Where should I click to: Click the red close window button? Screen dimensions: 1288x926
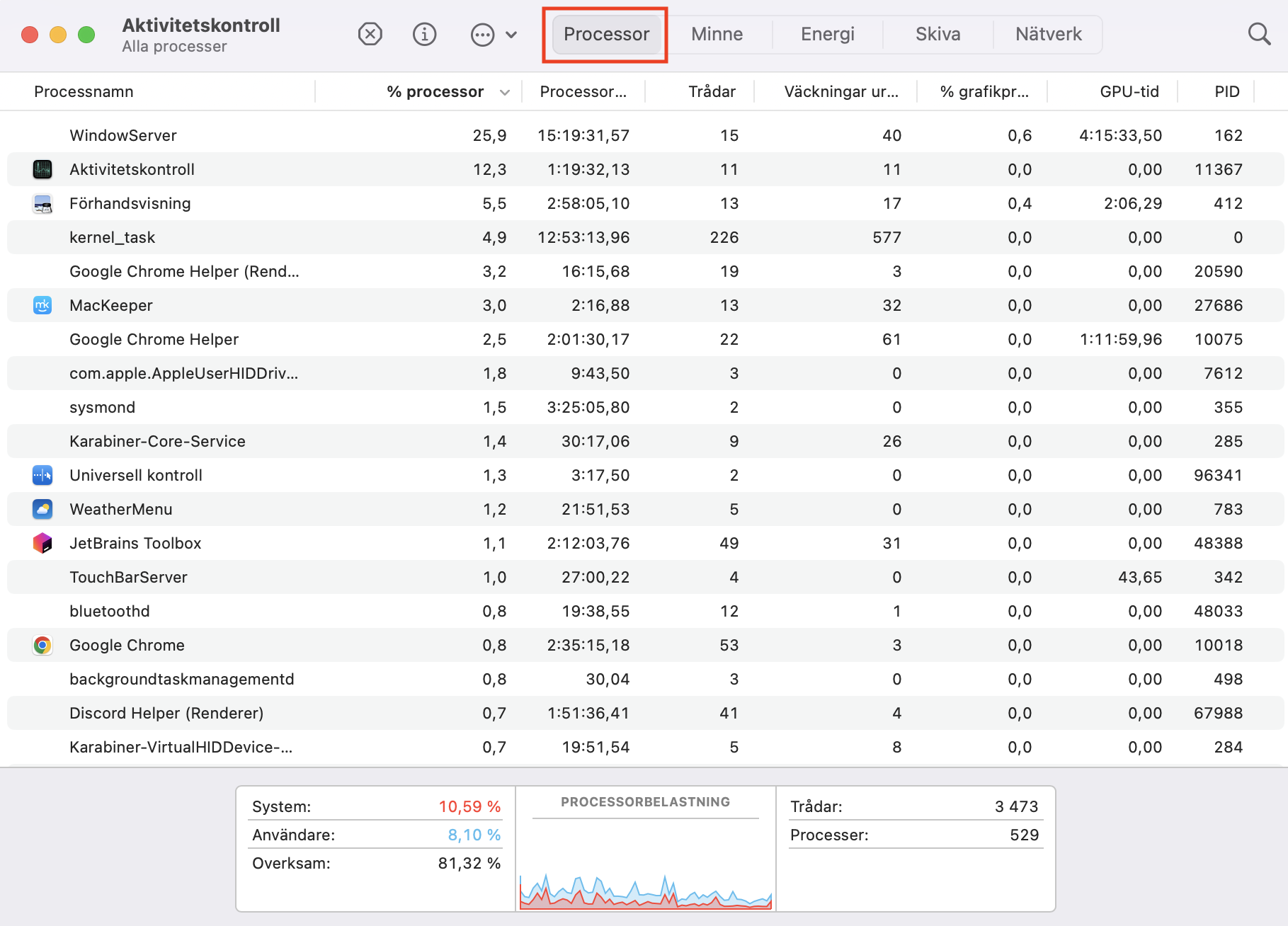[30, 34]
